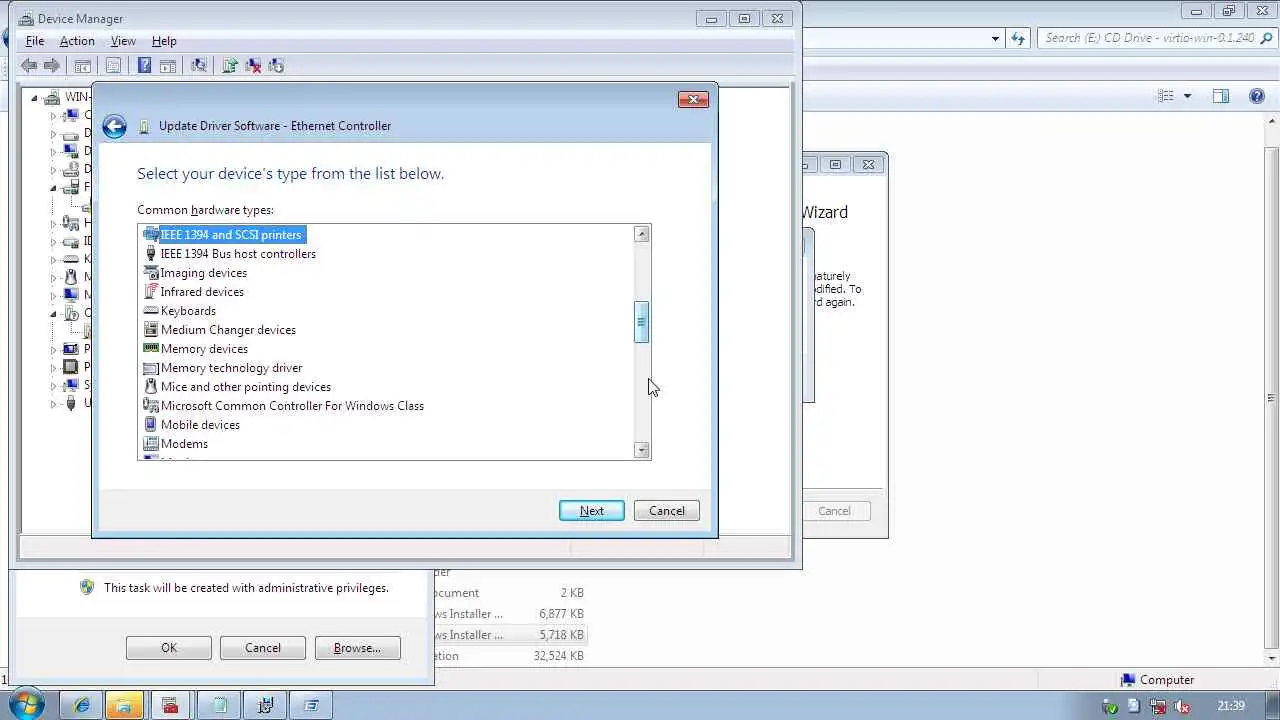1280x720 pixels.
Task: Click the Update Driver Software toolbar icon
Action: point(230,66)
